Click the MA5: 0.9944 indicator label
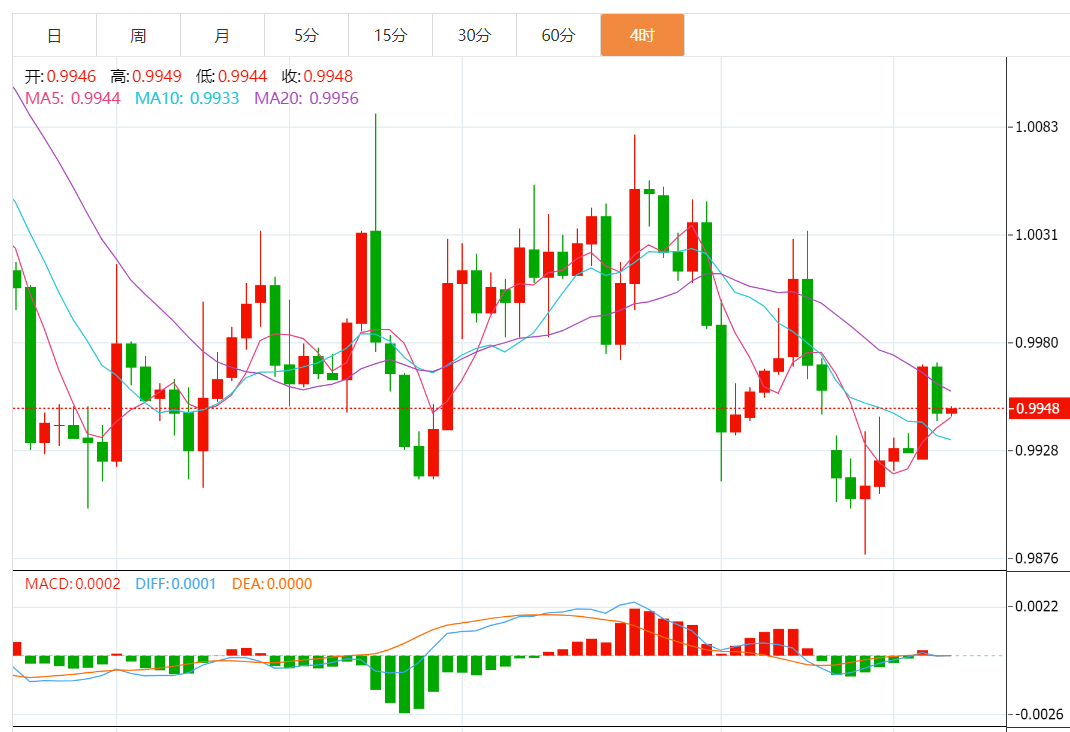1070x732 pixels. click(x=73, y=98)
